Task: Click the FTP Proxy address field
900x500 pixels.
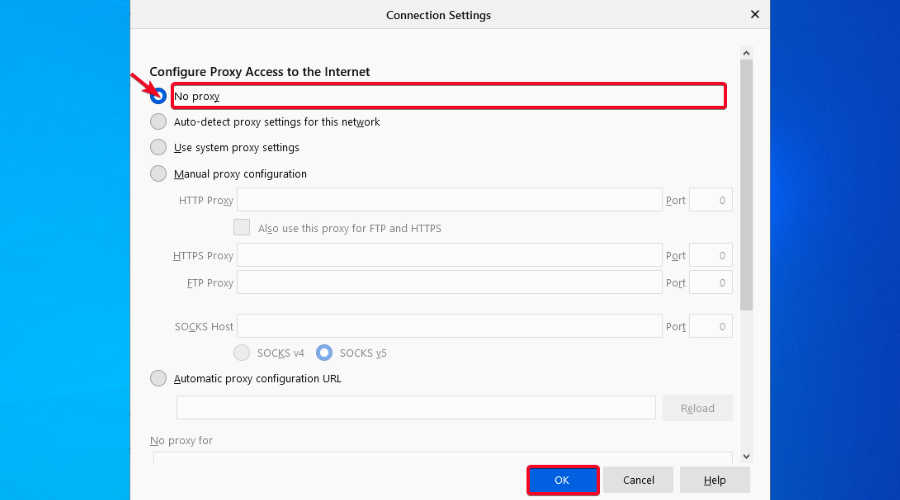Action: (x=449, y=282)
